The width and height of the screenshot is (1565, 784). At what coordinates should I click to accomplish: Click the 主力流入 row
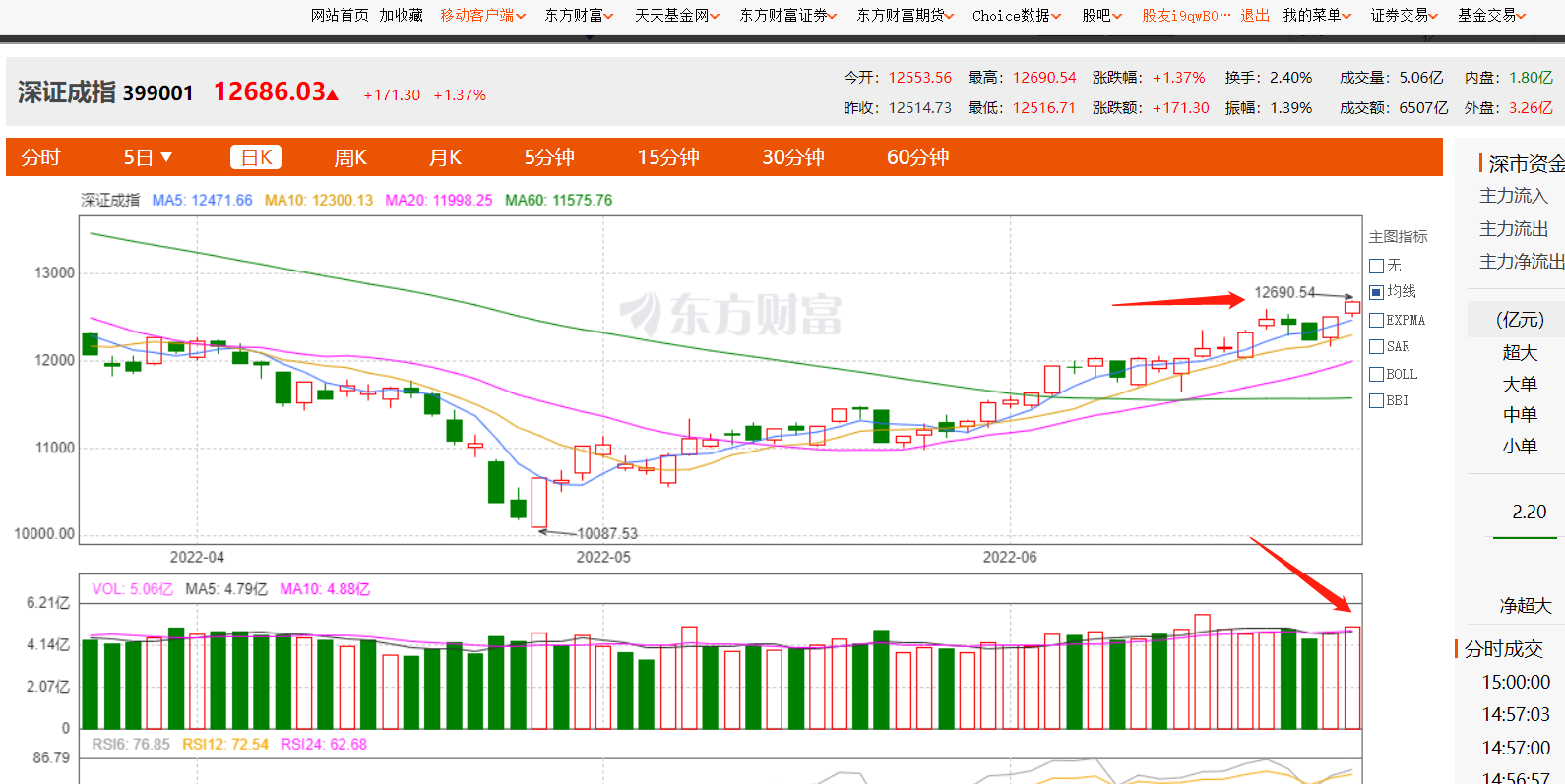tap(1514, 196)
